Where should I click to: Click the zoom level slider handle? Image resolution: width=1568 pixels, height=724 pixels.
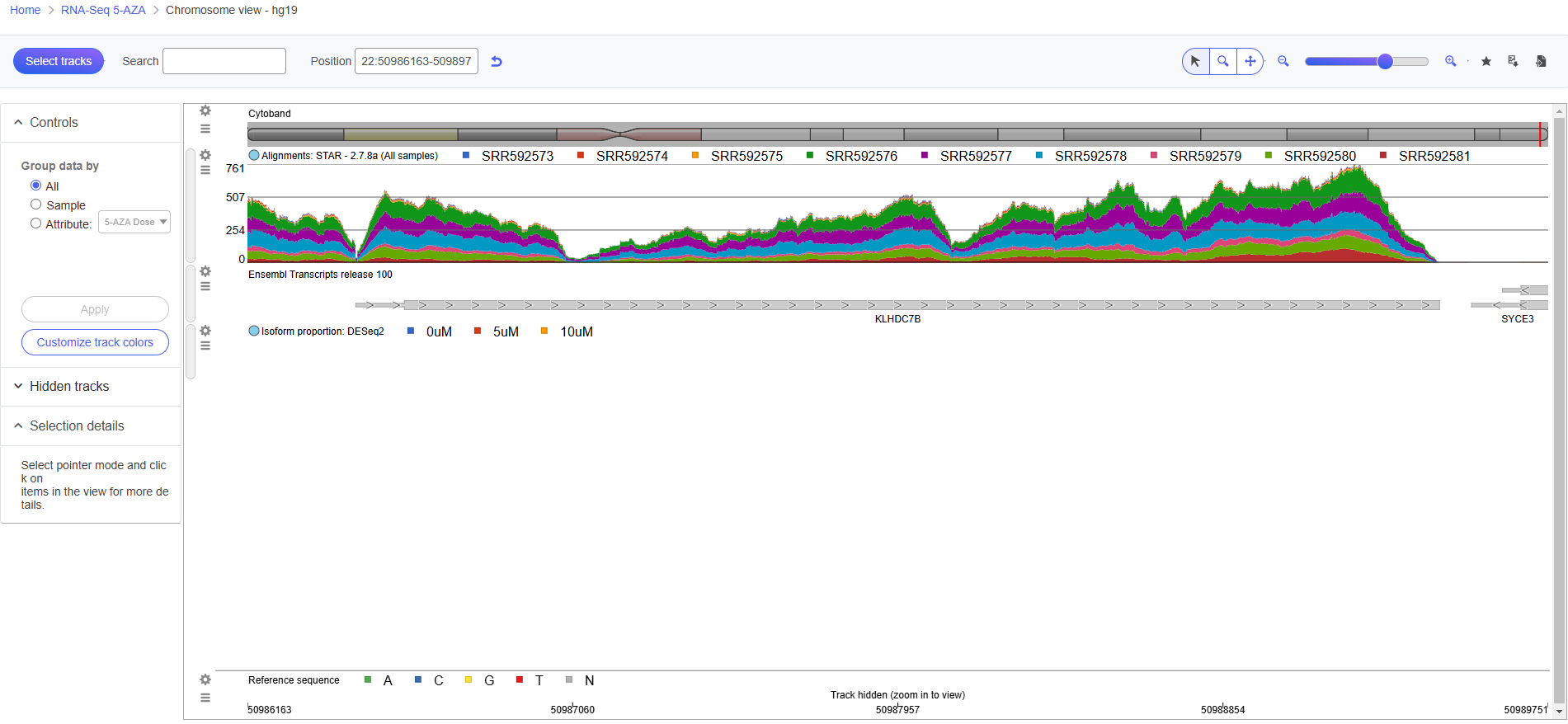click(1385, 61)
